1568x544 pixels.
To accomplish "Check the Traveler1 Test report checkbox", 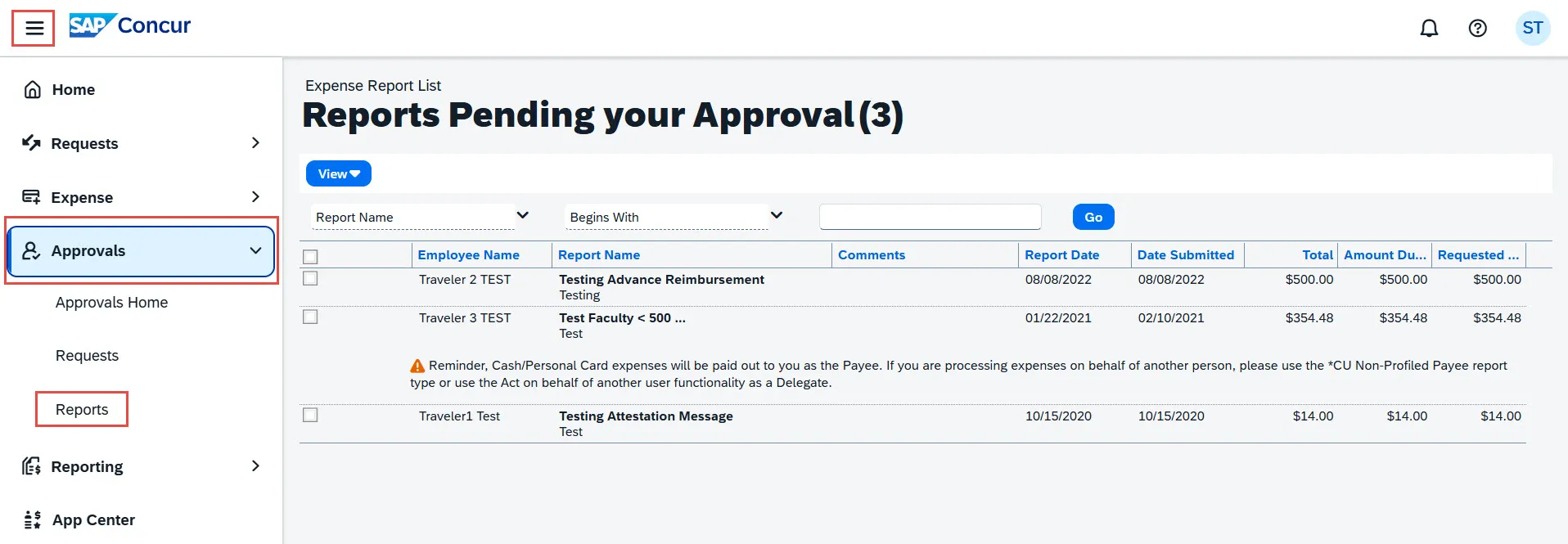I will pyautogui.click(x=310, y=415).
